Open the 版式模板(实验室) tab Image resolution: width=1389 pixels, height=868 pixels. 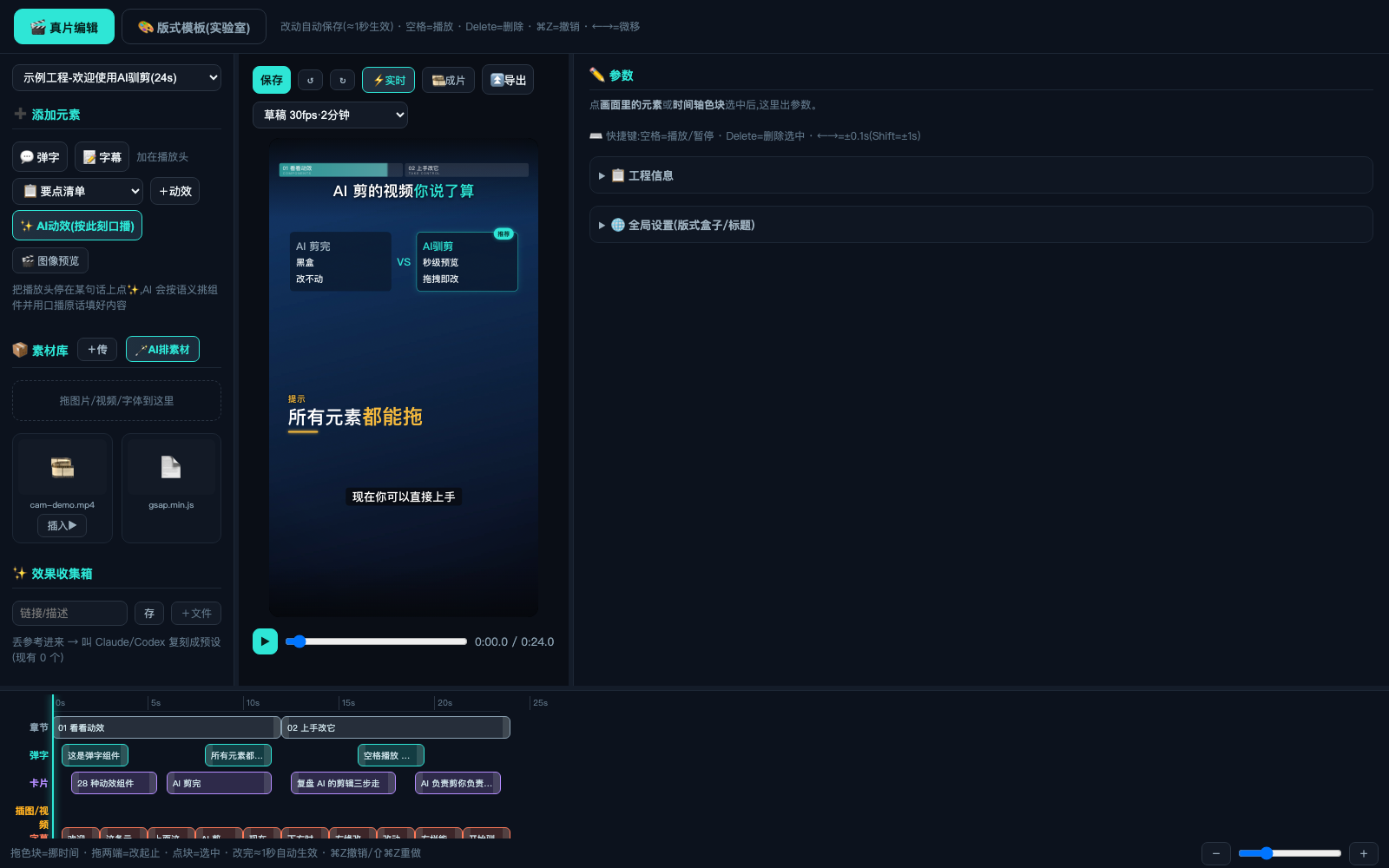coord(194,27)
